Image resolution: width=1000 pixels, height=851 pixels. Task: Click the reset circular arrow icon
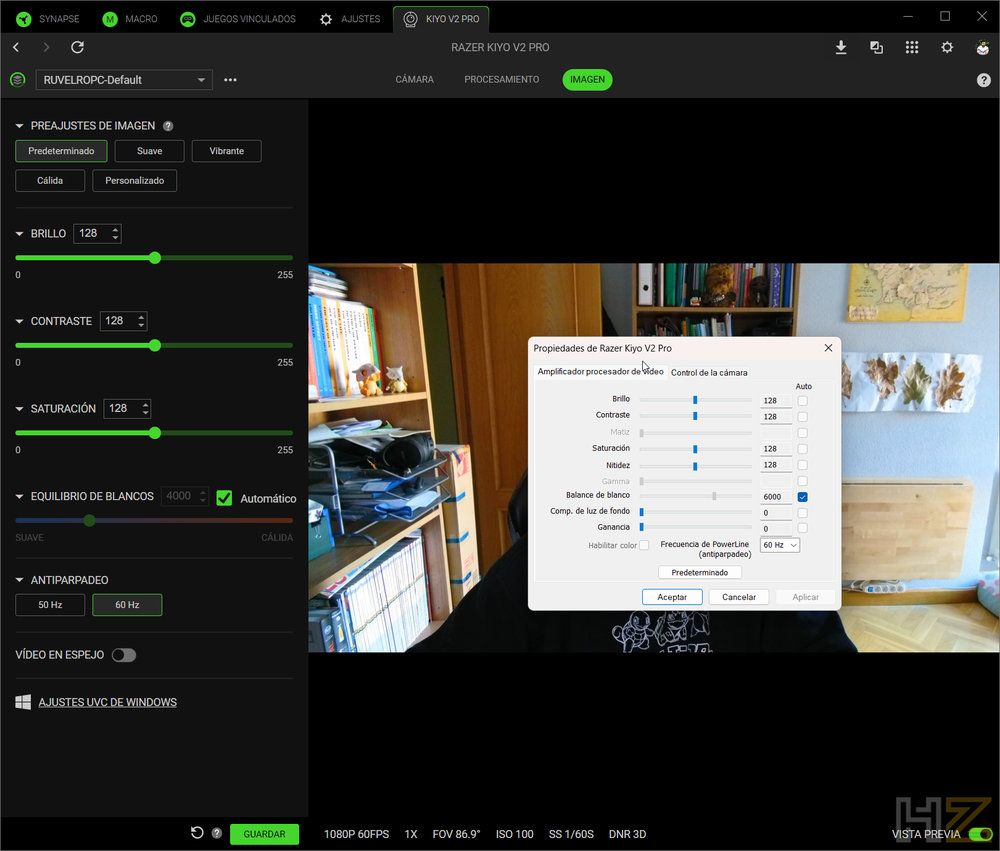tap(197, 832)
